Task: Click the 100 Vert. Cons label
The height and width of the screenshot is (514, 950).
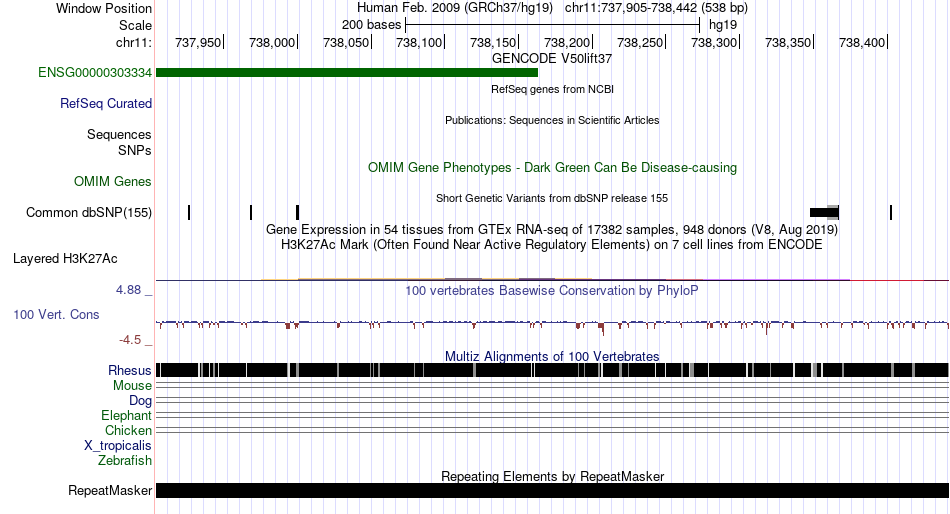Action: coord(56,315)
